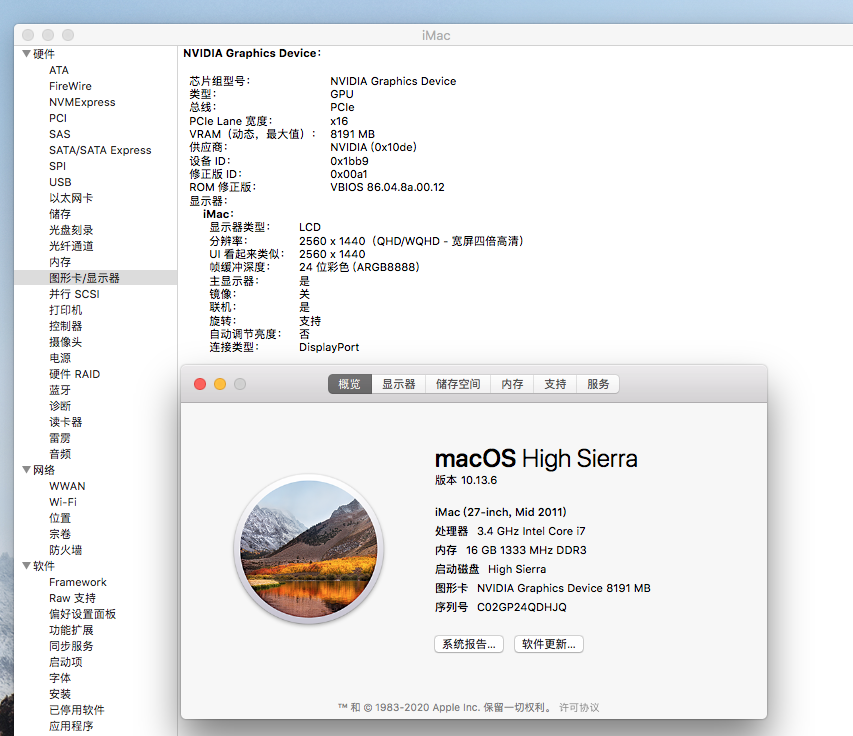Select 蓝牙 in the sidebar
Viewport: 853px width, 736px height.
(x=60, y=390)
